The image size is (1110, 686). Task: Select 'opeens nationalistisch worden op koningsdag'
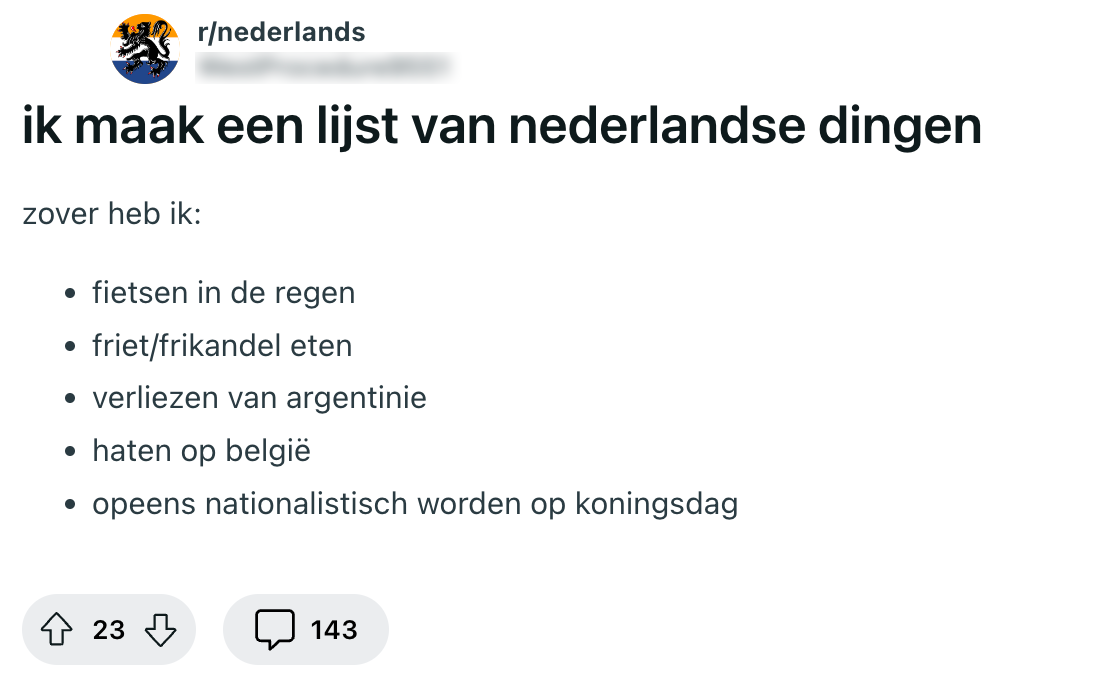pos(415,504)
